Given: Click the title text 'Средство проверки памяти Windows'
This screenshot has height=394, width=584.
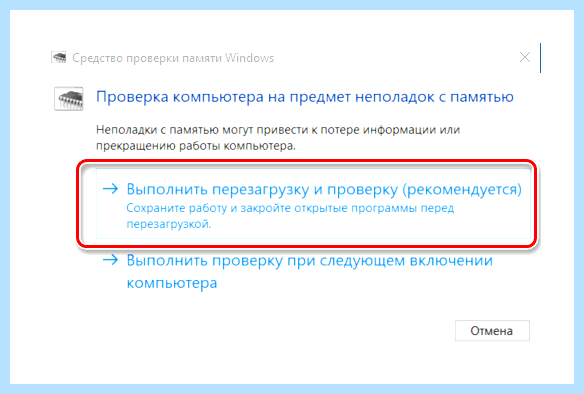Looking at the screenshot, I should tap(173, 58).
